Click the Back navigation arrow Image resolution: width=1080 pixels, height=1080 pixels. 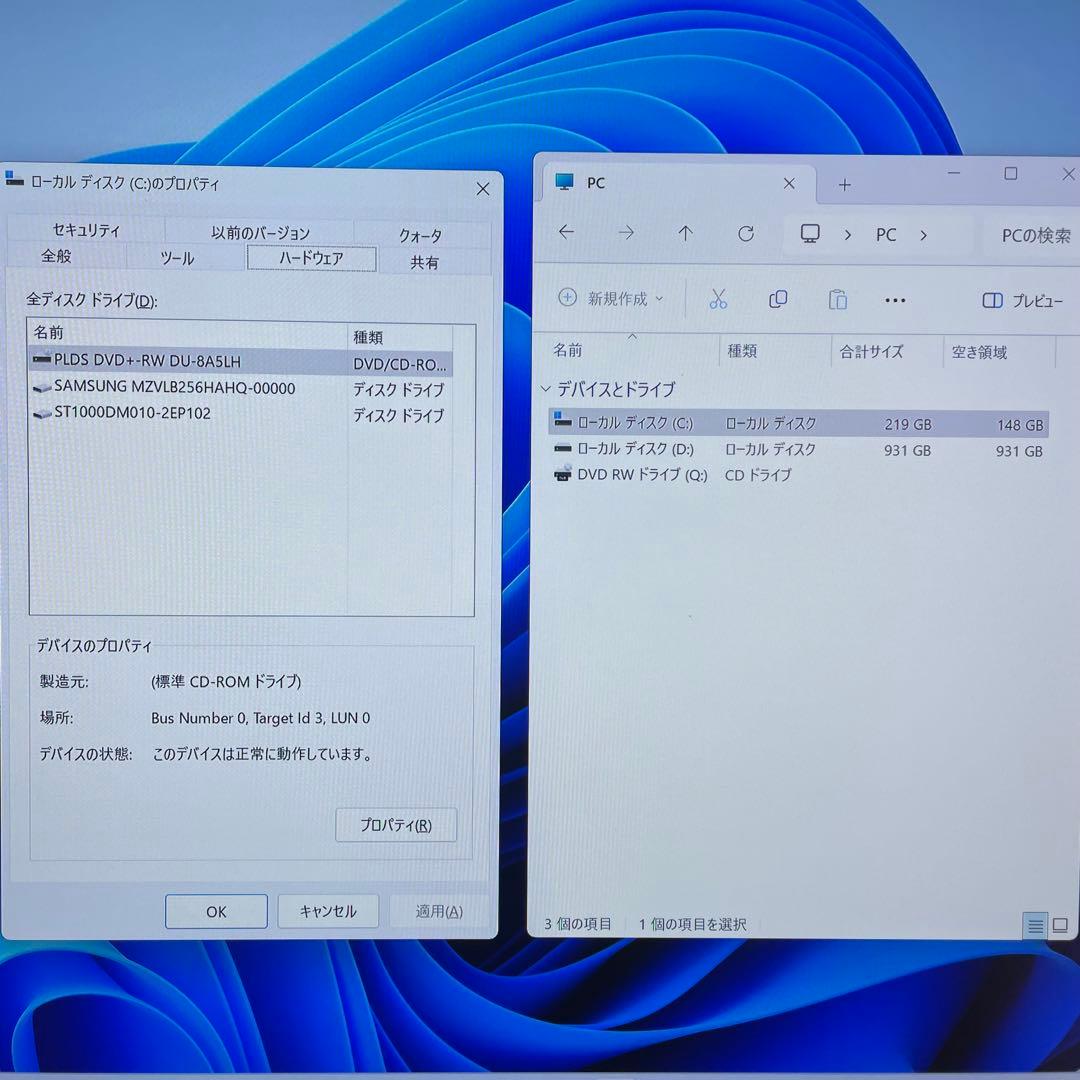click(566, 232)
